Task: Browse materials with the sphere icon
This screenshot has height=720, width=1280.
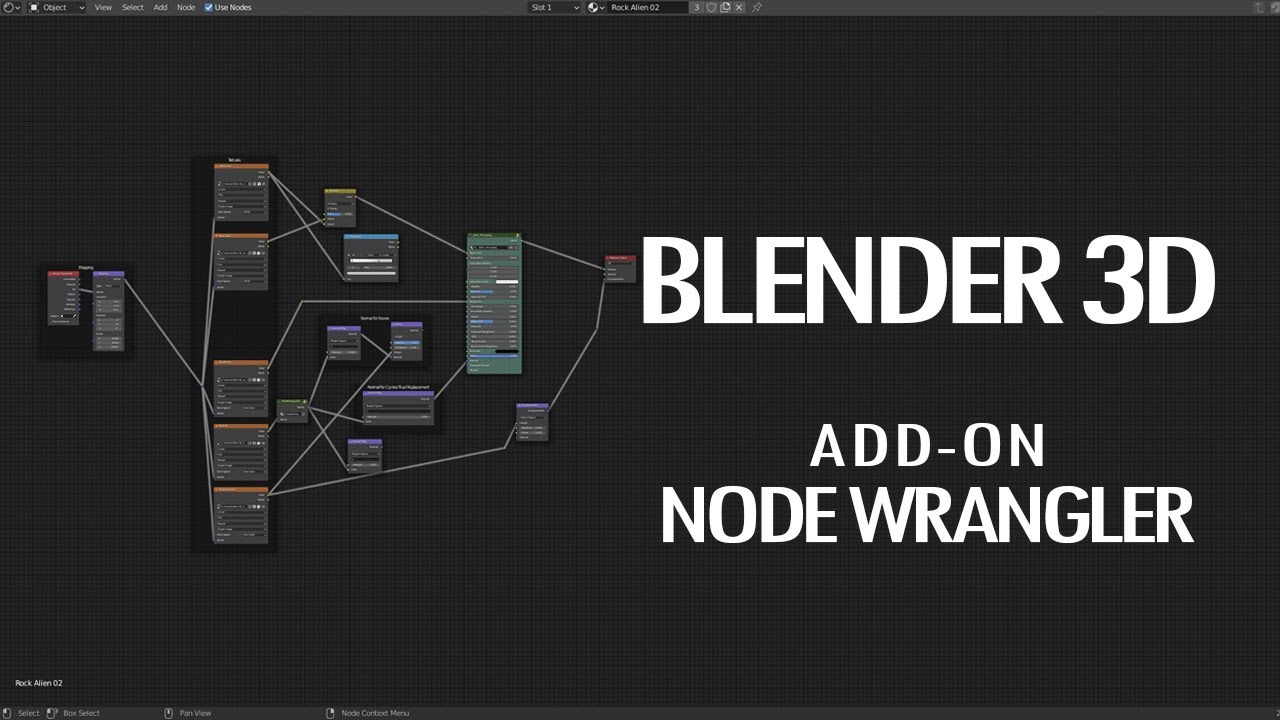Action: coord(596,7)
